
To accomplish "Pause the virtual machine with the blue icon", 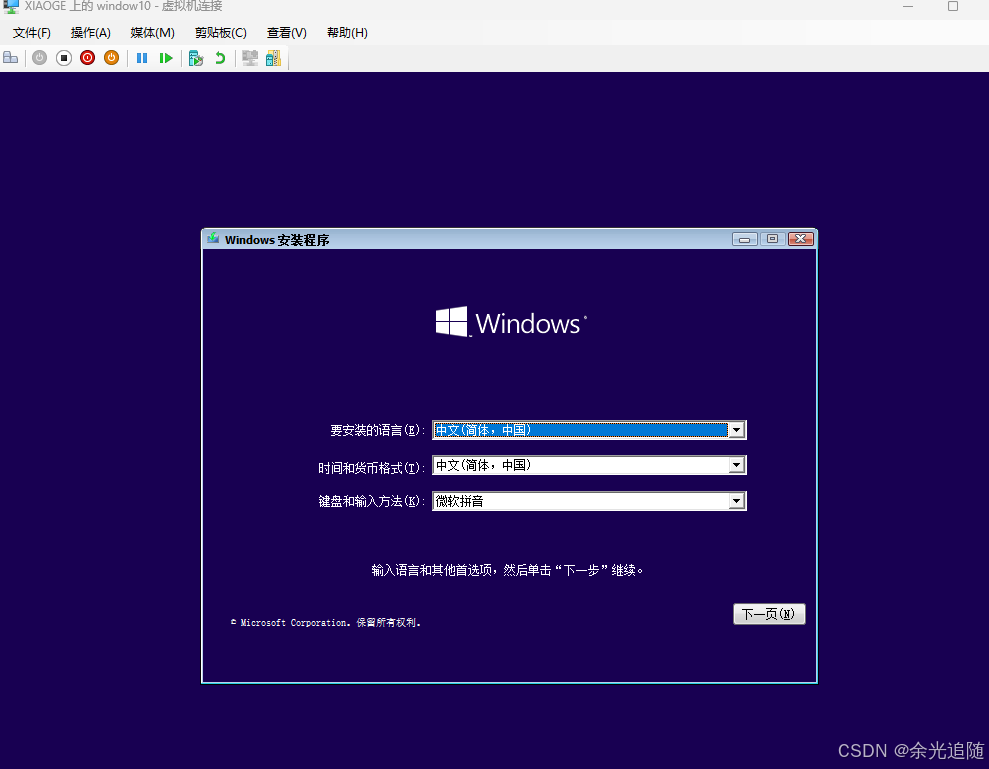I will [141, 57].
